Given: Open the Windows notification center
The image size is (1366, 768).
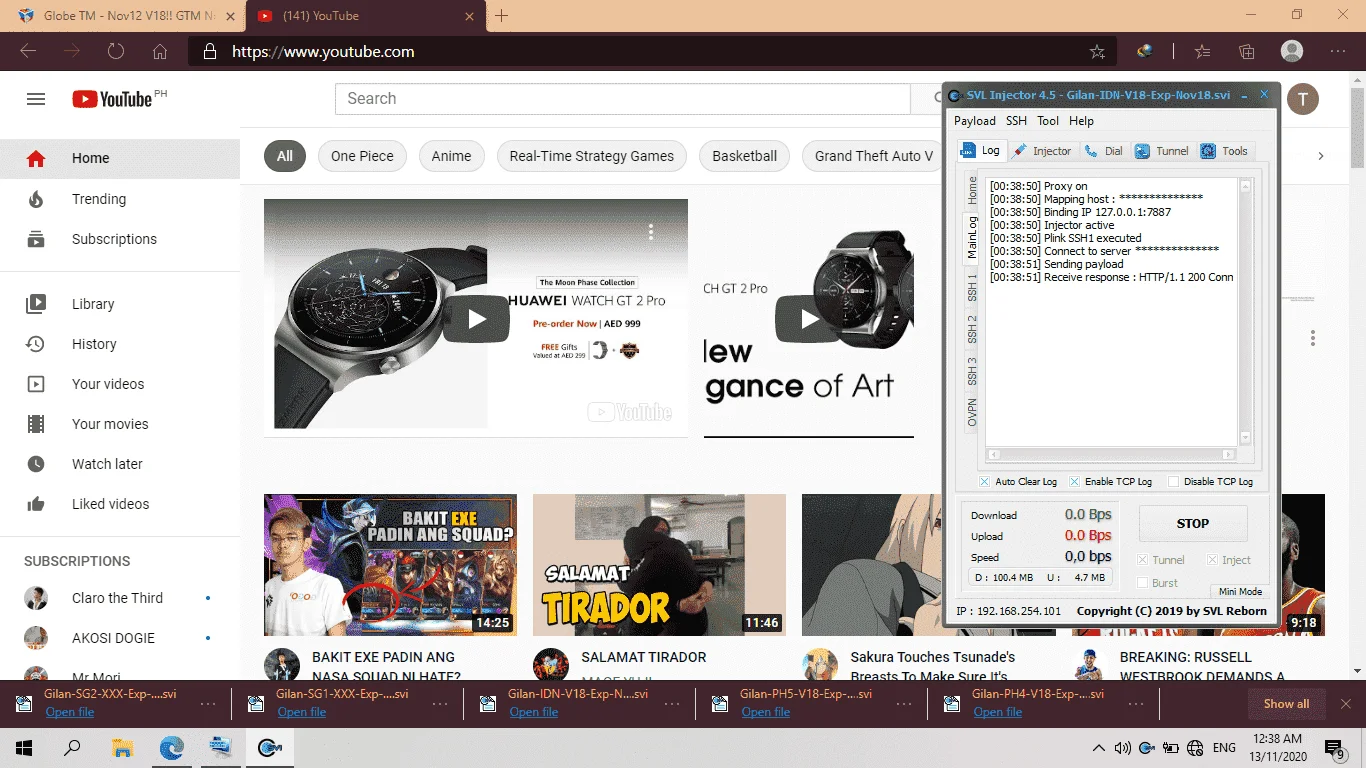Looking at the screenshot, I should pos(1335,747).
